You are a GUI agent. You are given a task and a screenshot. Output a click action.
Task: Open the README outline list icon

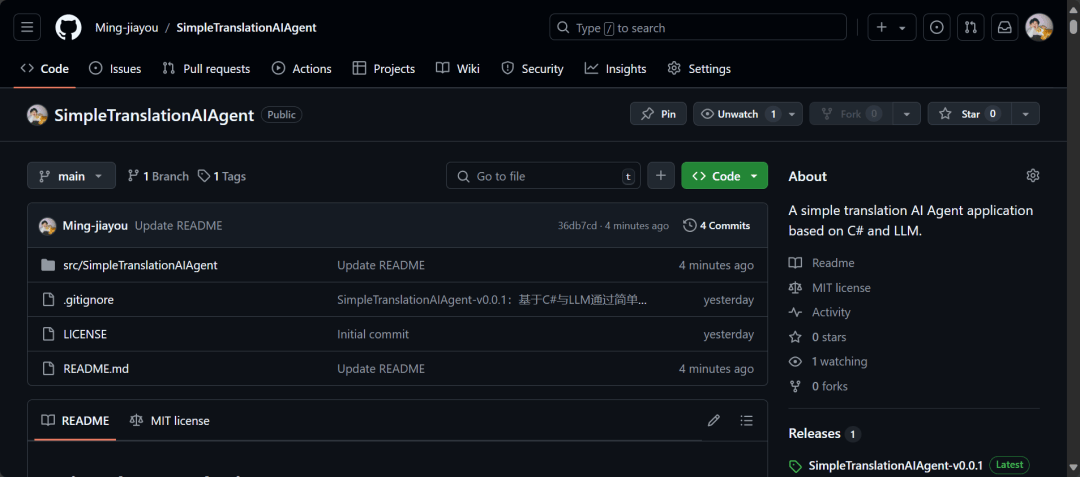click(x=746, y=420)
